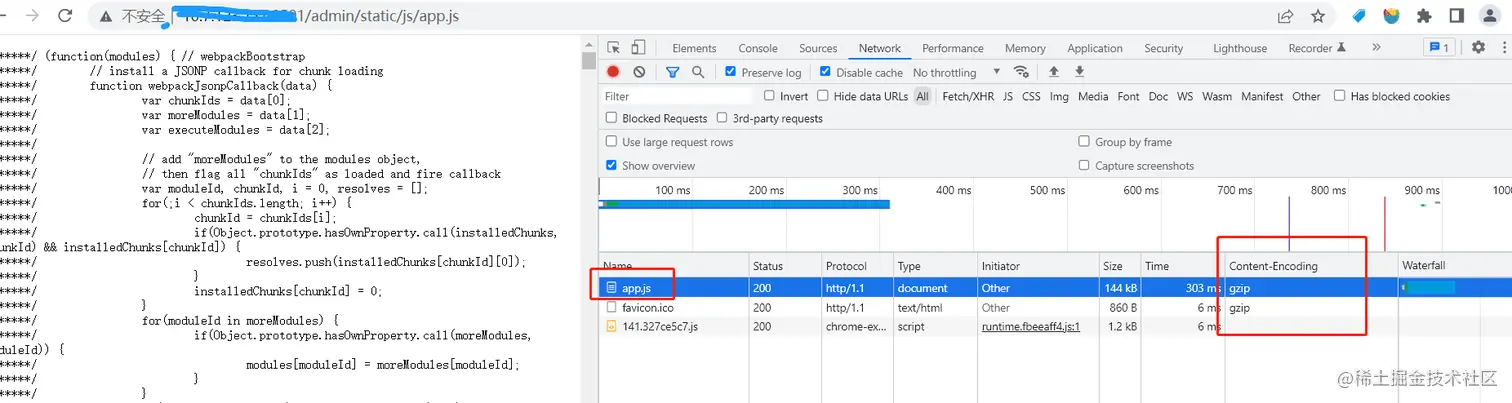Screen dimensions: 1512x403
Task: Filter requests by Fetch/XHR
Action: tap(968, 96)
